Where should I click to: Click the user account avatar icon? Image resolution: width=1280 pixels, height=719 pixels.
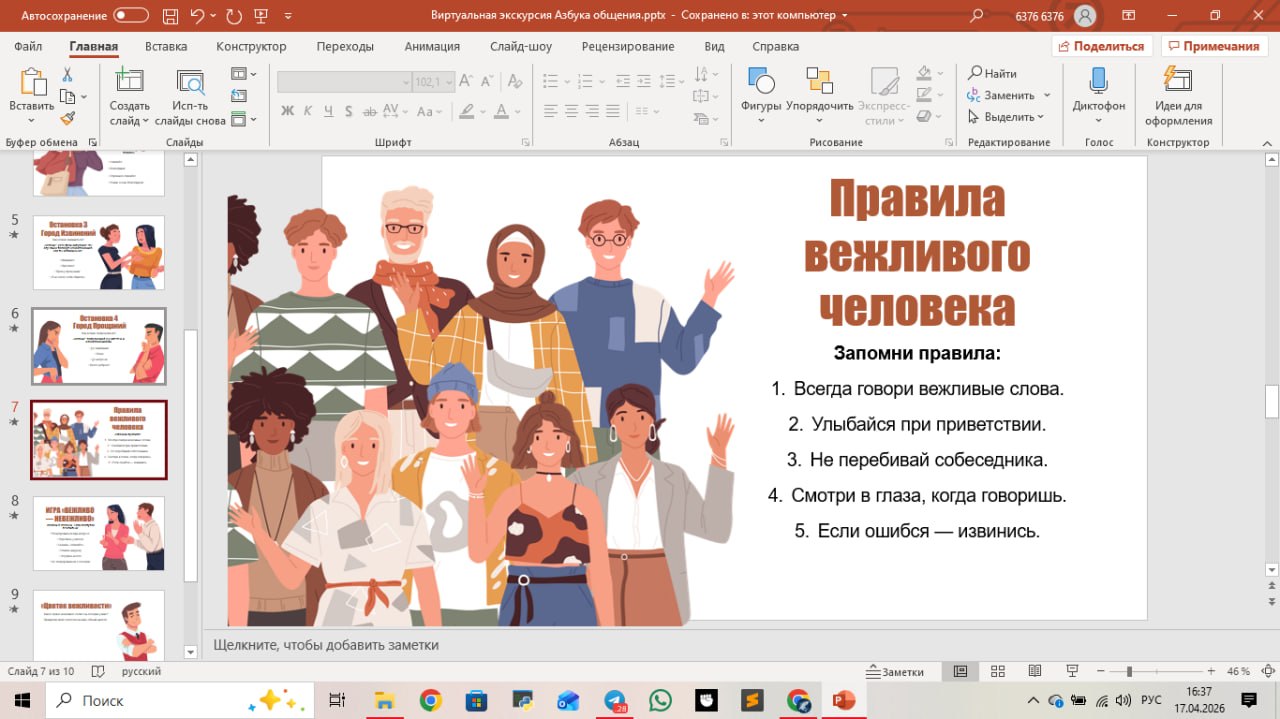click(1085, 16)
